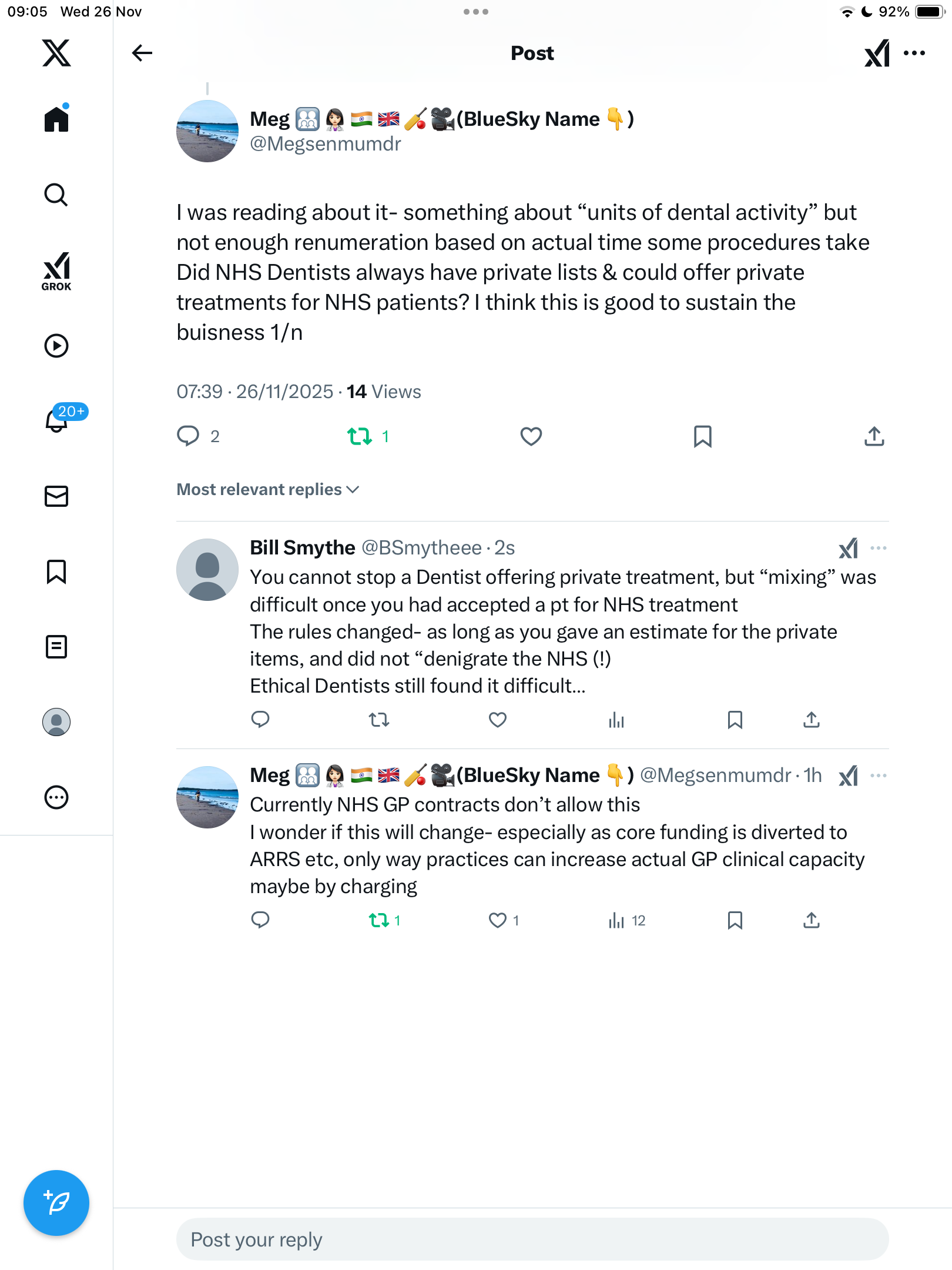Like the main post by Meg

pyautogui.click(x=531, y=436)
